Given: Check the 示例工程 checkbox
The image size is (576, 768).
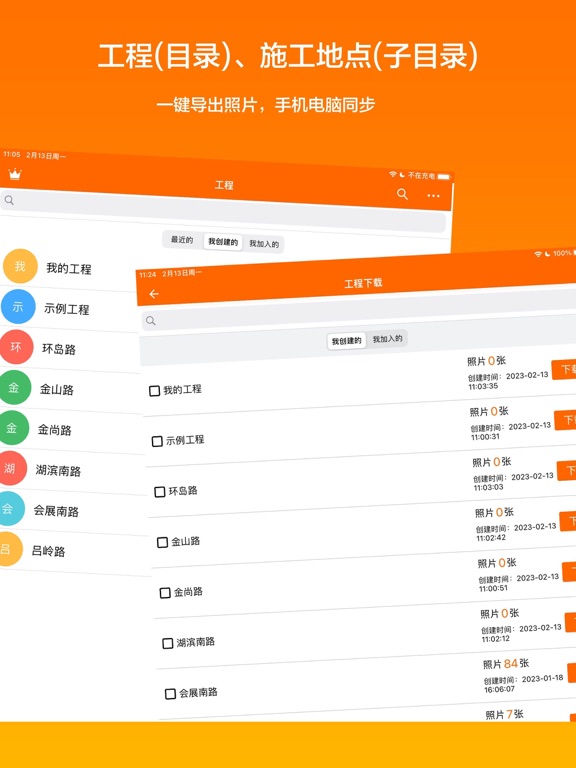Looking at the screenshot, I should click(x=157, y=441).
